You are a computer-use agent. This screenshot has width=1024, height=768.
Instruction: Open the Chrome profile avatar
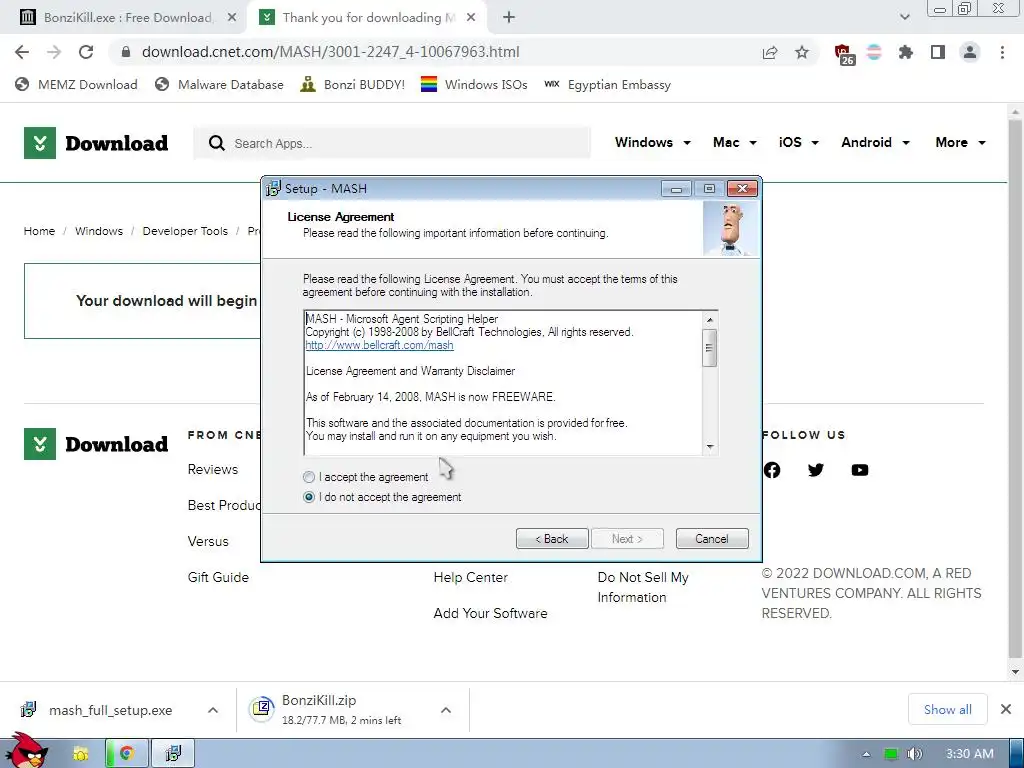click(970, 52)
